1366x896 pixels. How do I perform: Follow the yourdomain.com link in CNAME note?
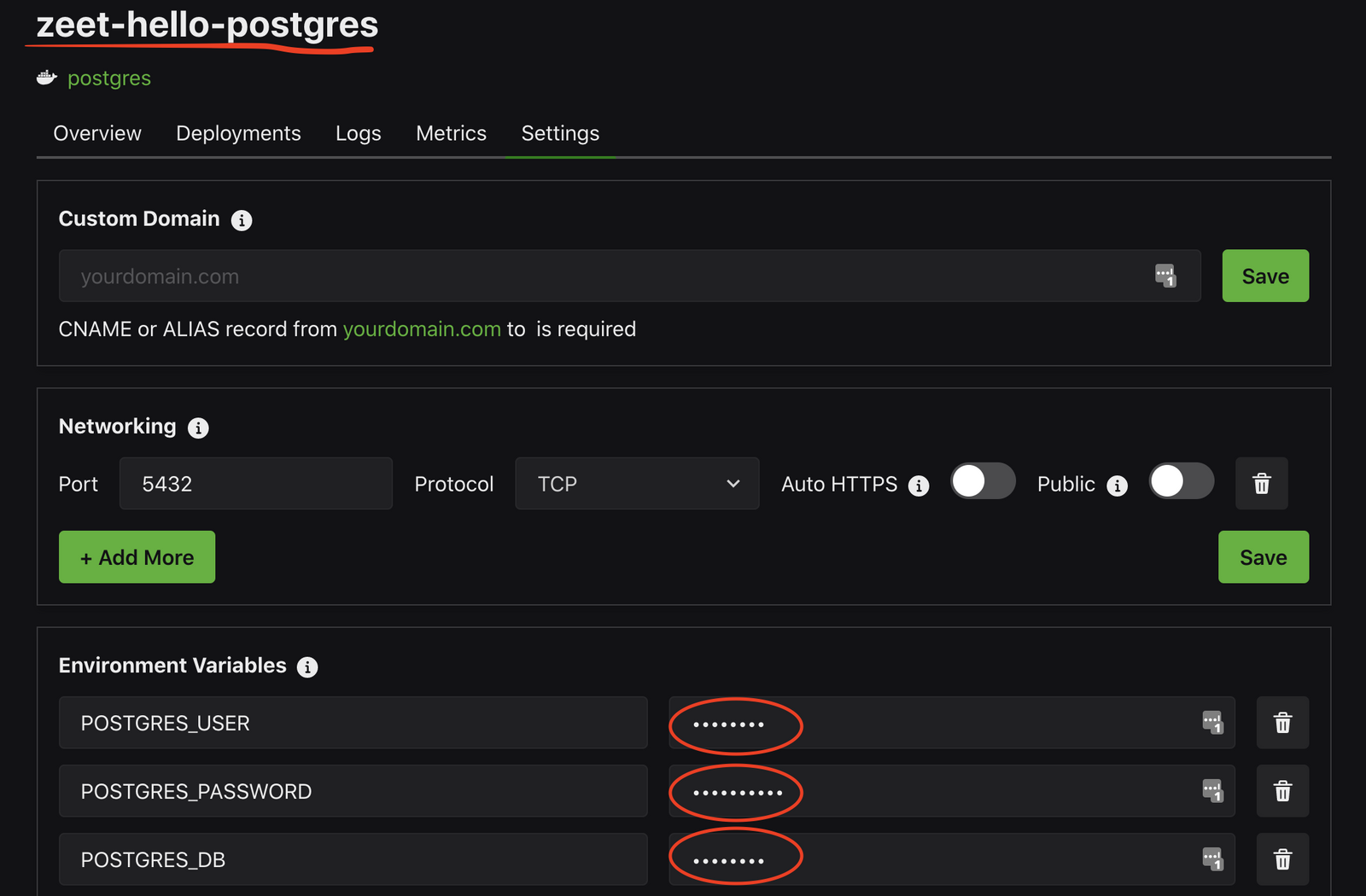pos(422,329)
